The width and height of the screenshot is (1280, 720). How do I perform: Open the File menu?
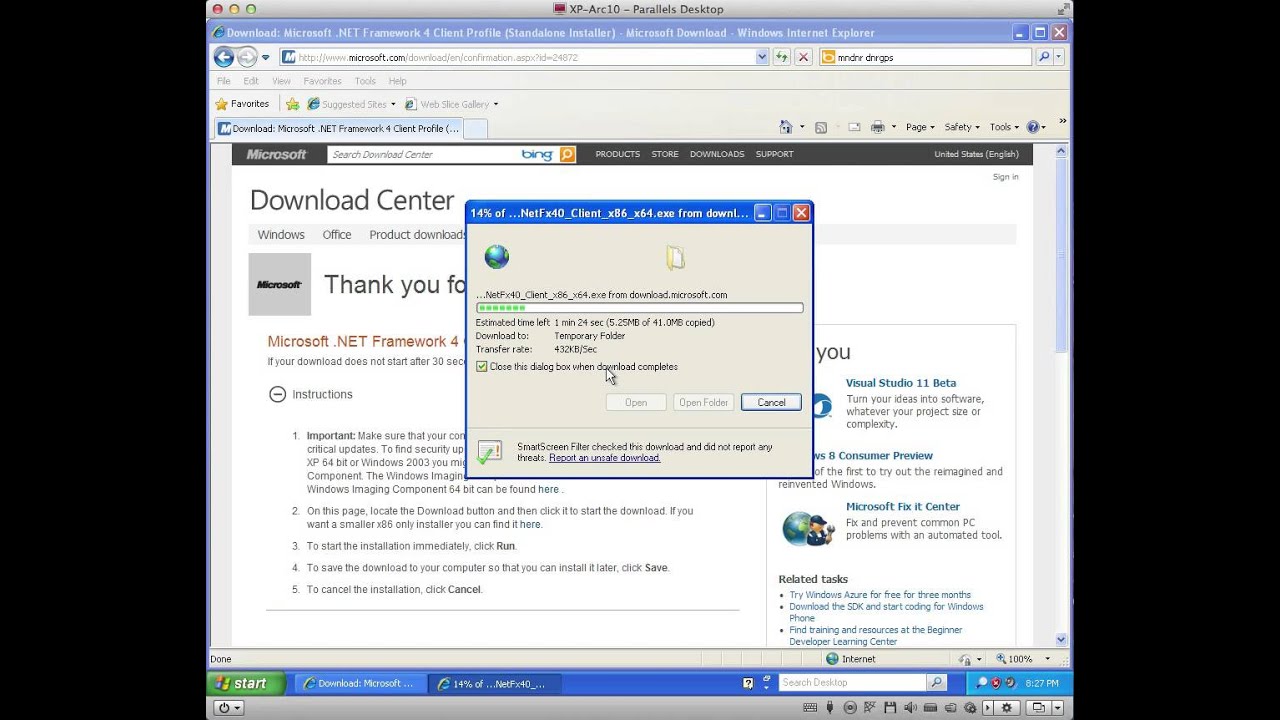click(223, 81)
